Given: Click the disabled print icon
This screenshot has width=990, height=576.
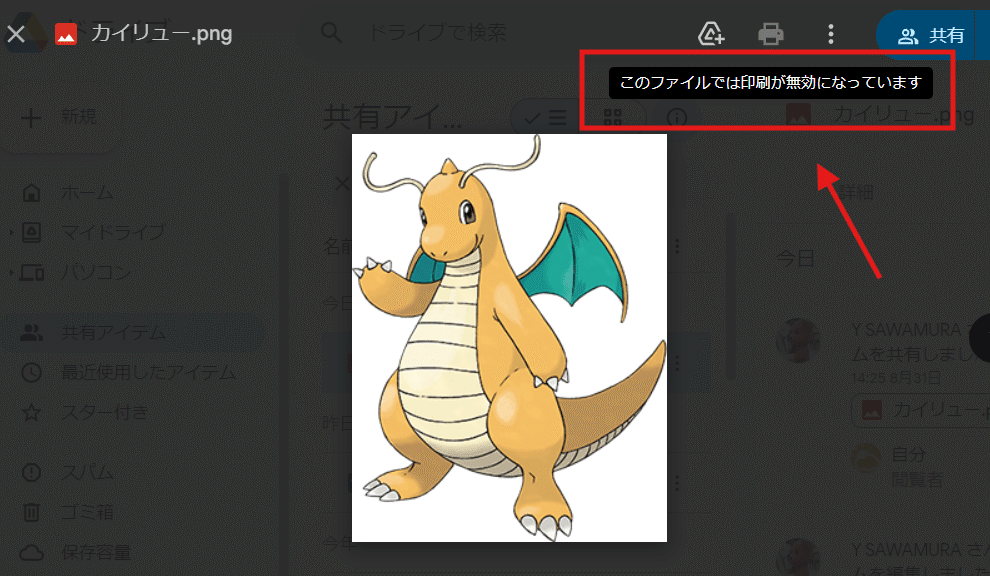Looking at the screenshot, I should tap(770, 33).
